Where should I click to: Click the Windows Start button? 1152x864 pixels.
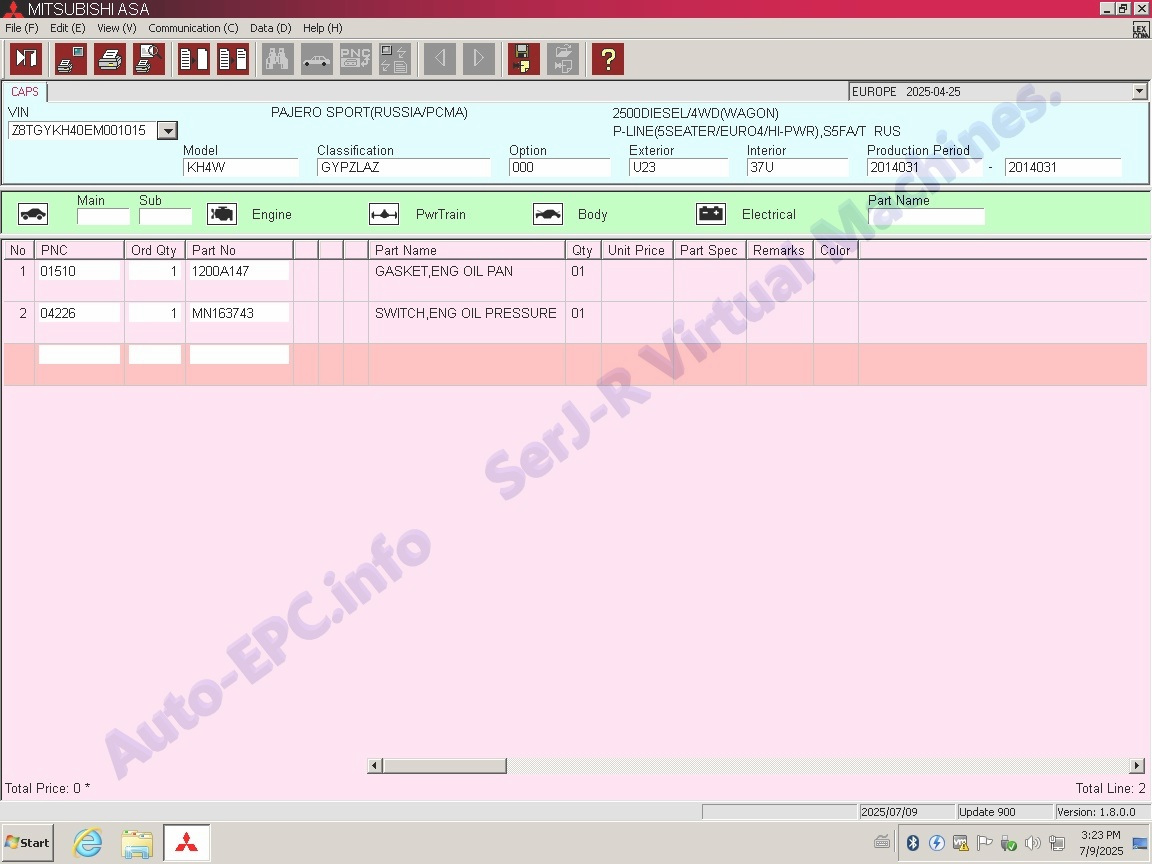pos(27,843)
